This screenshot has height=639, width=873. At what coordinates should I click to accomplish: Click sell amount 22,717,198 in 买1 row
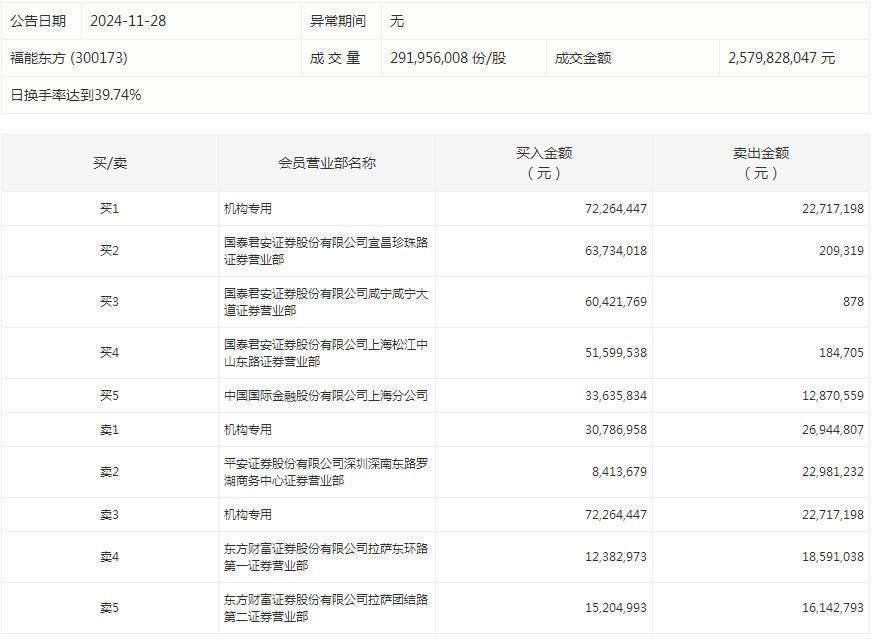[833, 209]
